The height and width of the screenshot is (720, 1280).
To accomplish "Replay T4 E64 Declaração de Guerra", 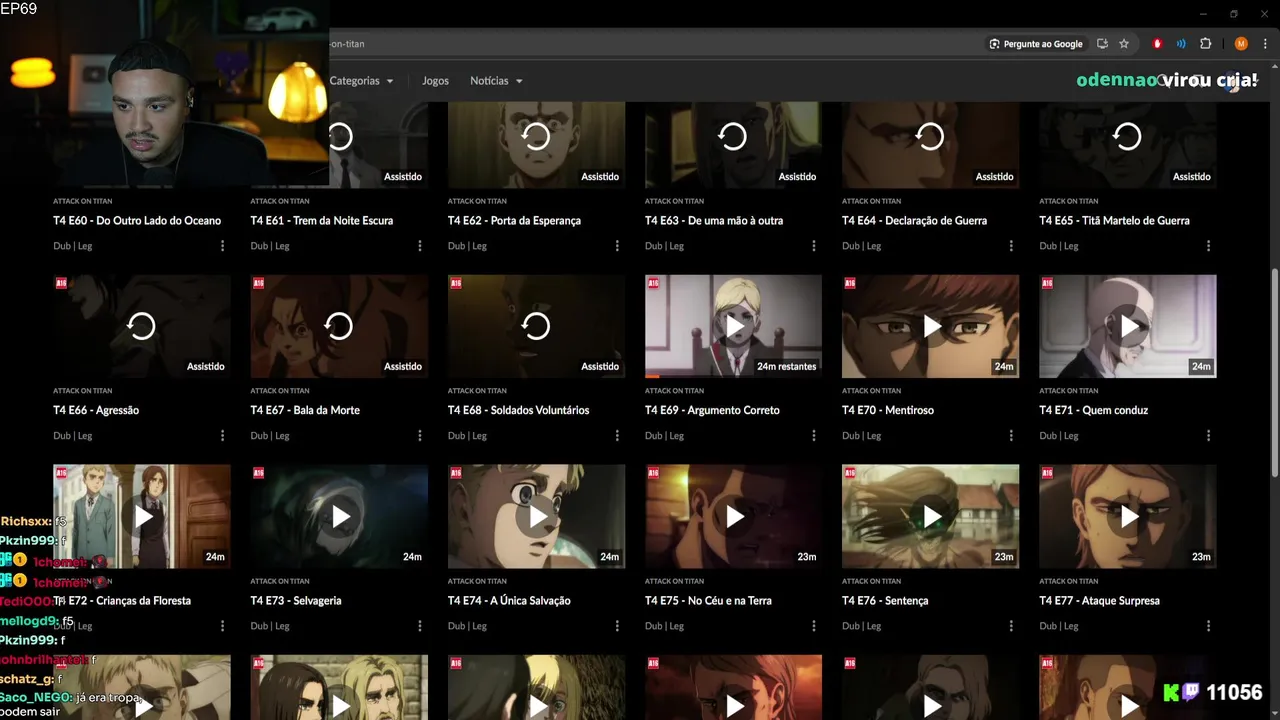I will coord(930,136).
